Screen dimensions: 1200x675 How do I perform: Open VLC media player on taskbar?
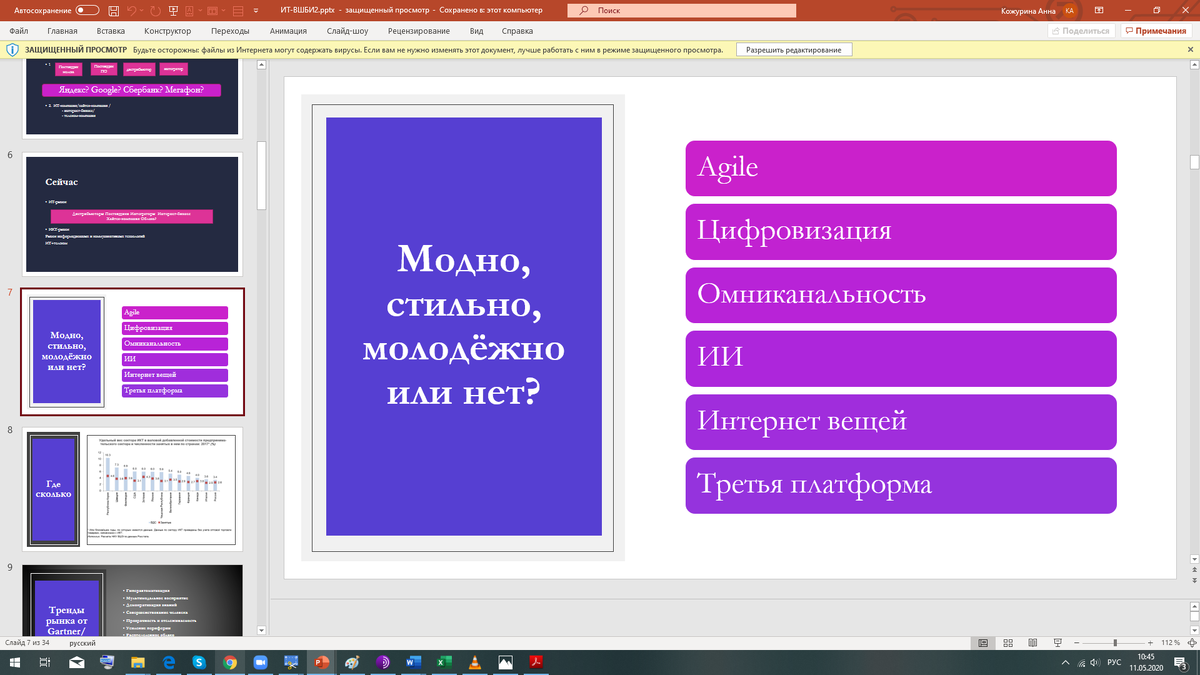(x=475, y=662)
